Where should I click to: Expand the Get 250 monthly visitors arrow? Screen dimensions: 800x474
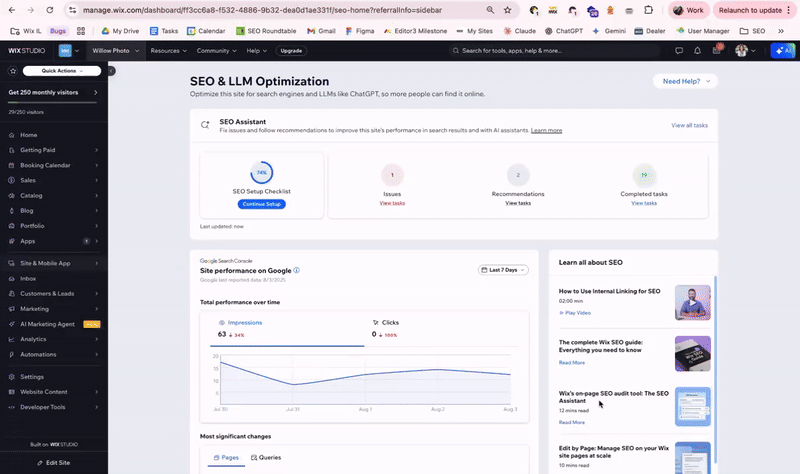point(95,92)
